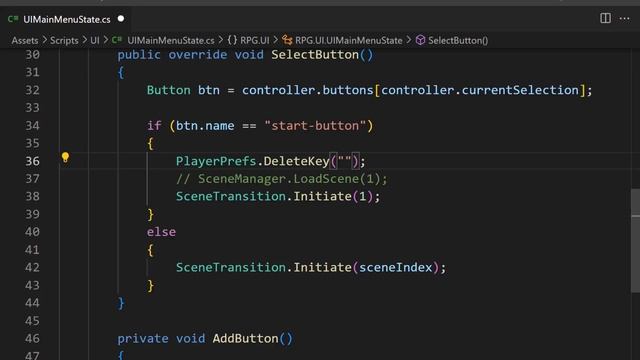Screen dimensions: 640x360
Task: Click 'sceneIndex' argument on line 42
Action: (396, 267)
